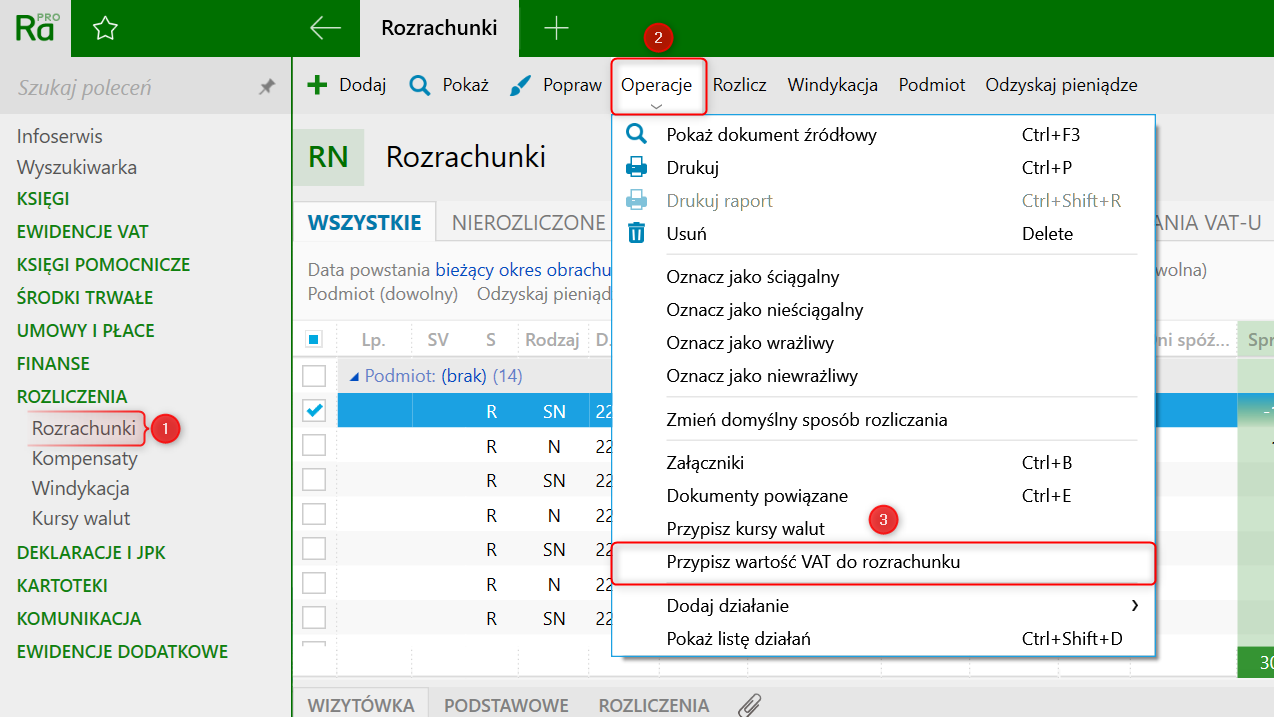The width and height of the screenshot is (1274, 717).
Task: Go back using the left arrow icon
Action: pyautogui.click(x=325, y=28)
